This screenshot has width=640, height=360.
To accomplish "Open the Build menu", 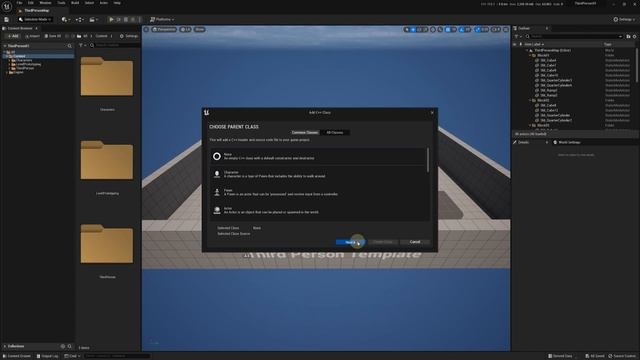I will (75, 3).
